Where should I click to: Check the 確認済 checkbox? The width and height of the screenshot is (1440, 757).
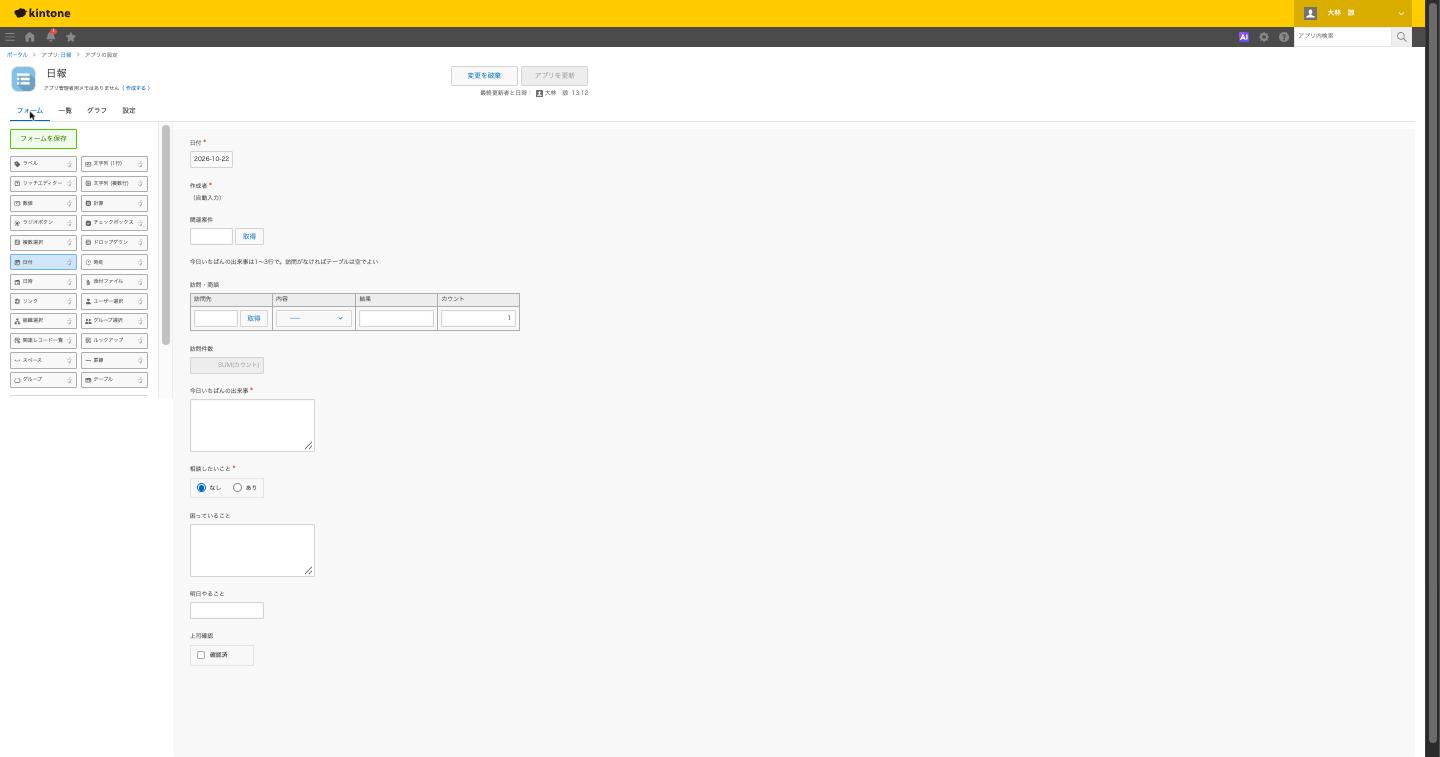(x=201, y=655)
